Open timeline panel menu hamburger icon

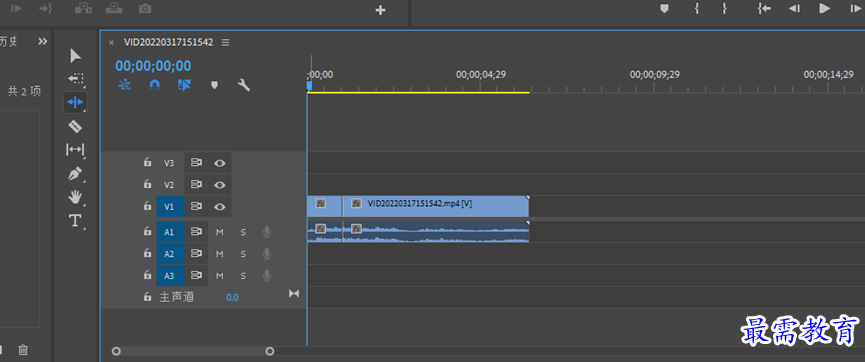[225, 42]
